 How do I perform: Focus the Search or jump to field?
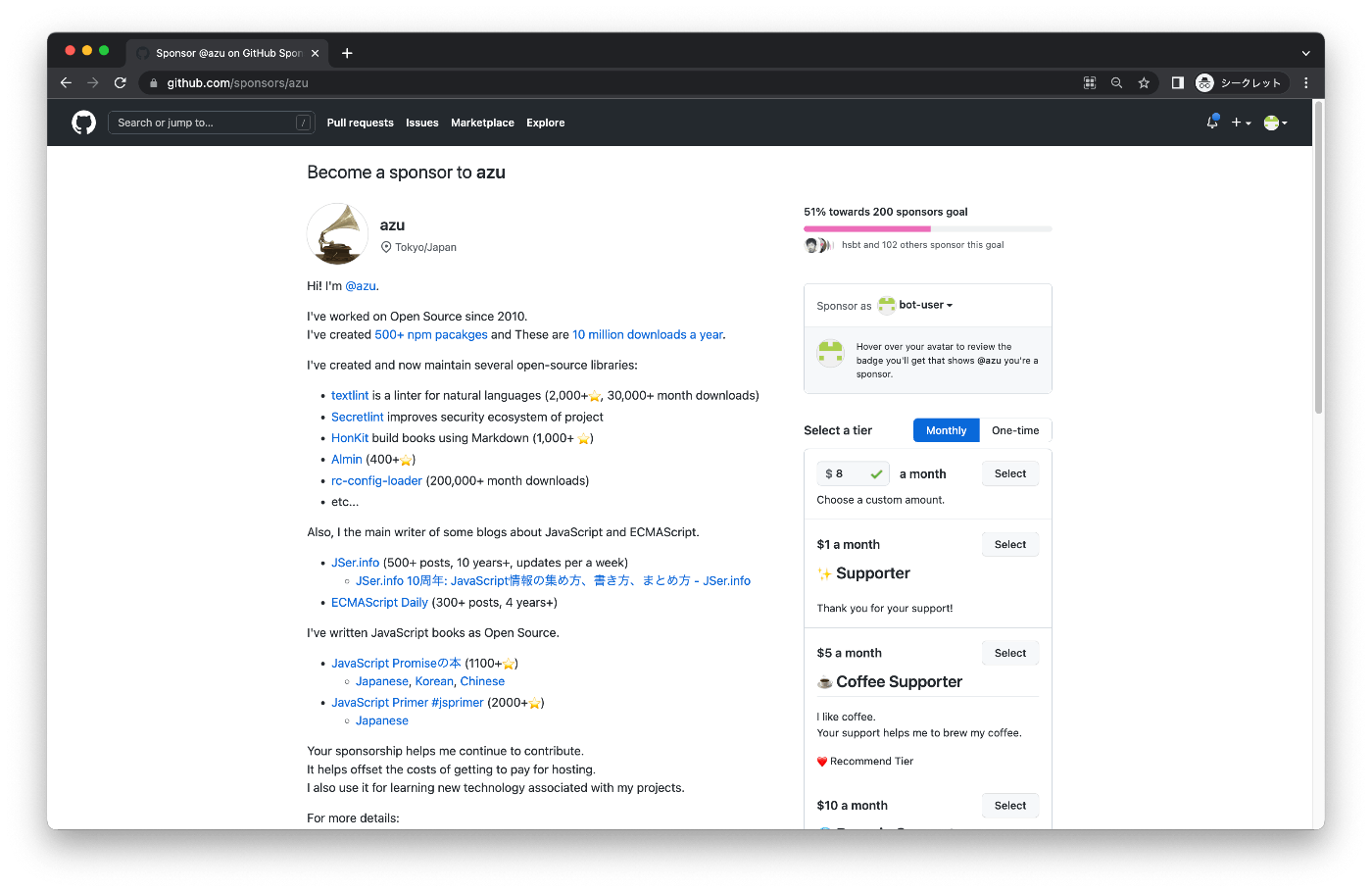(212, 123)
